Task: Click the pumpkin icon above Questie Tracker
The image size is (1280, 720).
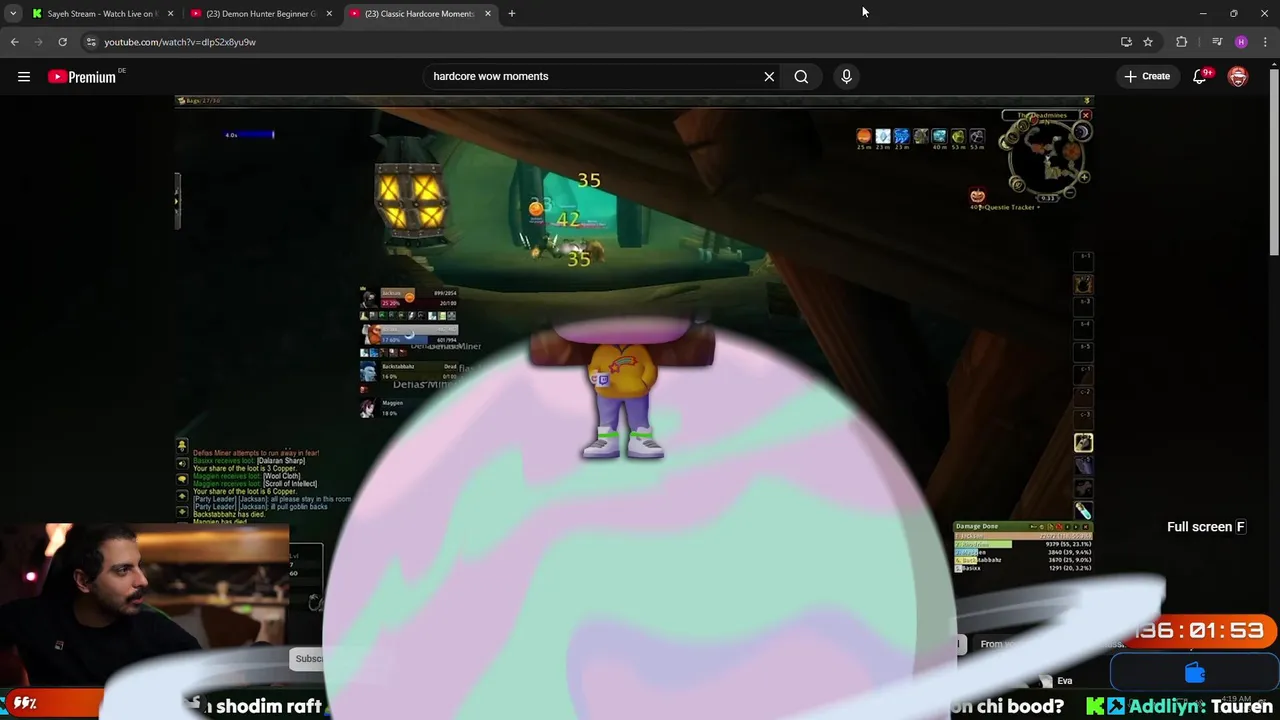Action: coord(977,195)
